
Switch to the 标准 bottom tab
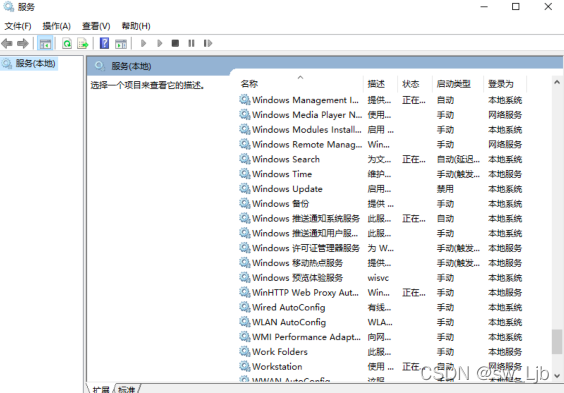tap(127, 389)
